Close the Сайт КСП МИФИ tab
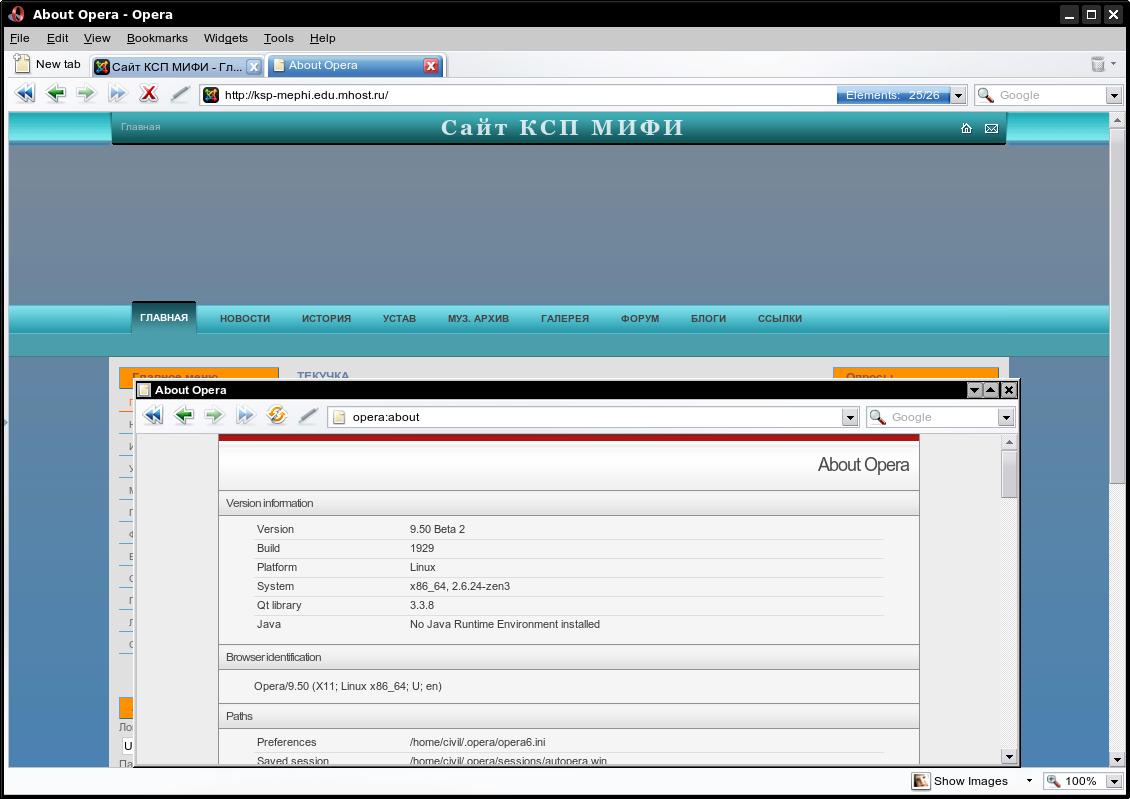Viewport: 1130px width, 799px height. [x=254, y=66]
